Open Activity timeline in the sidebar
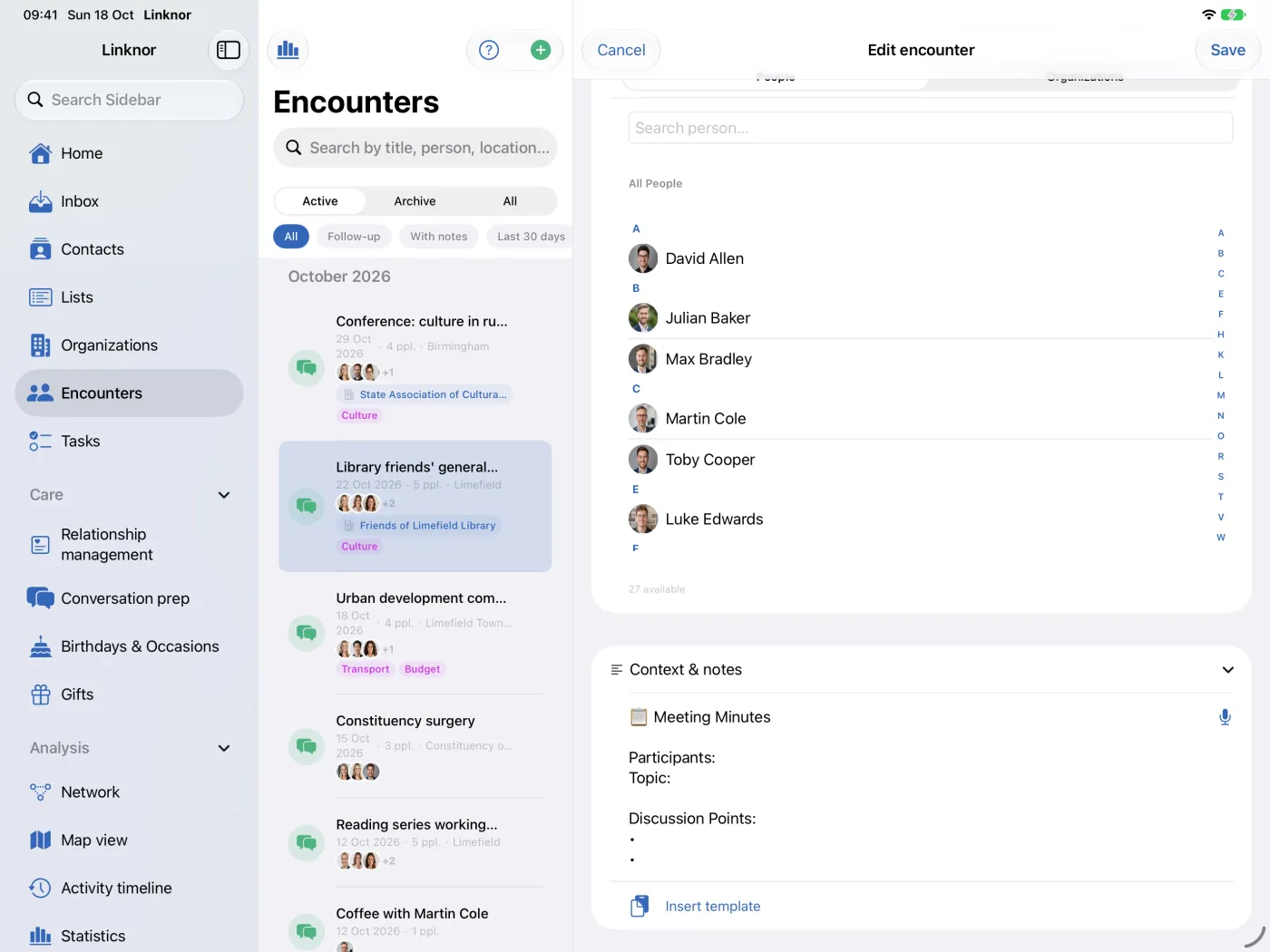This screenshot has width=1270, height=952. [129, 889]
